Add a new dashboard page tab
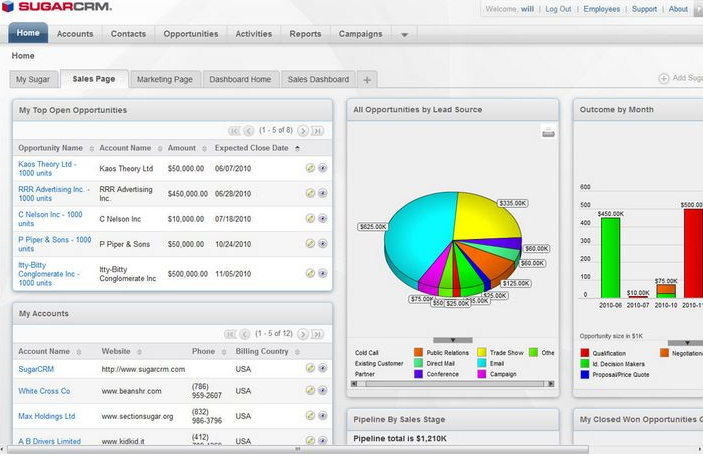 (368, 79)
